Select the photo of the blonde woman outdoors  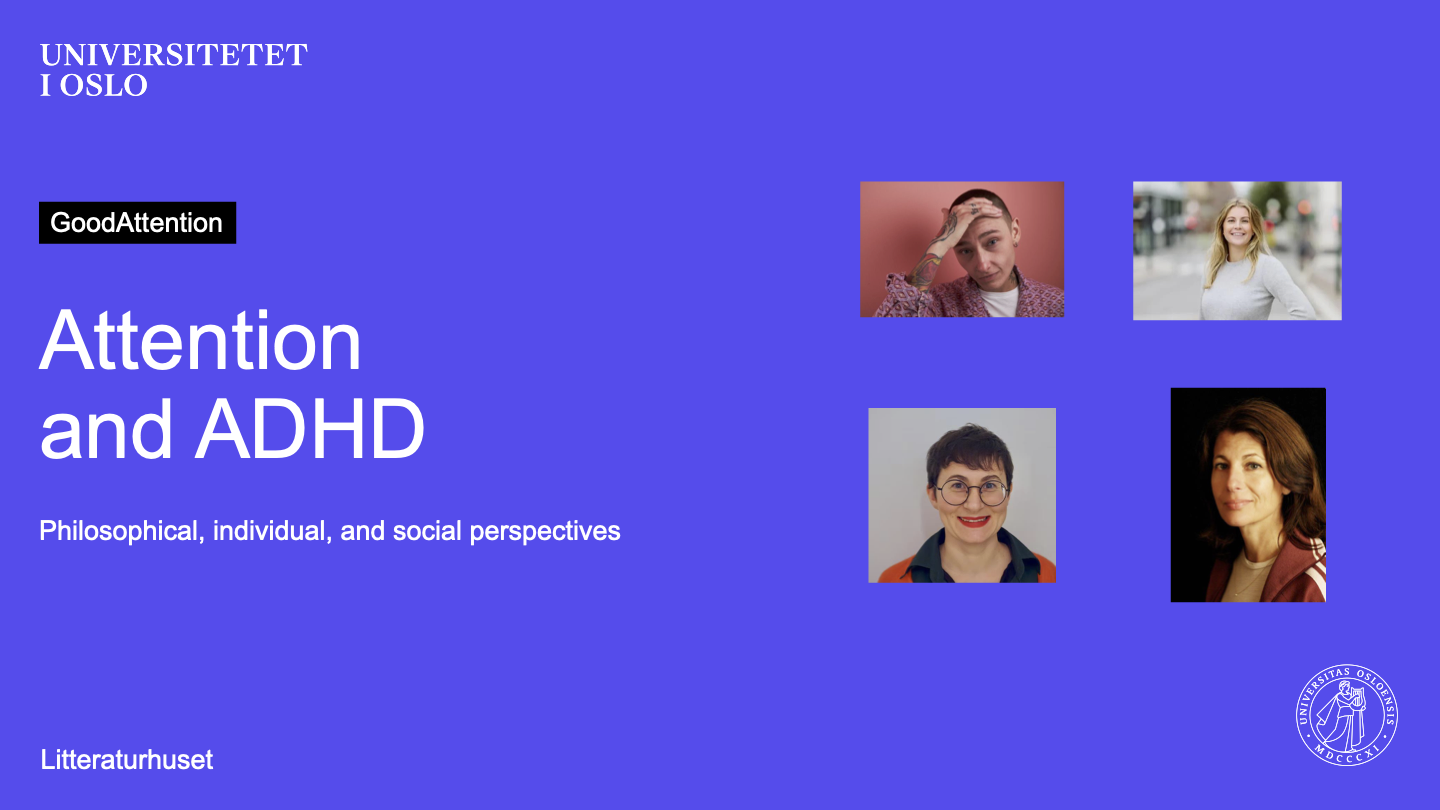[x=1237, y=250]
